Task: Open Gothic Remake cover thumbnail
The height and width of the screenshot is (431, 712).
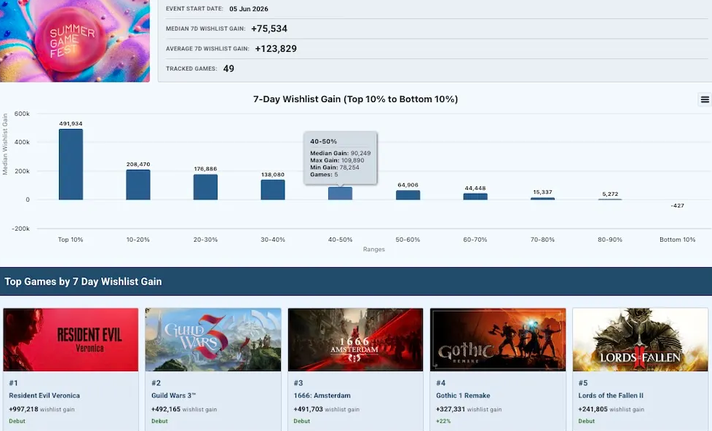Action: tap(498, 340)
